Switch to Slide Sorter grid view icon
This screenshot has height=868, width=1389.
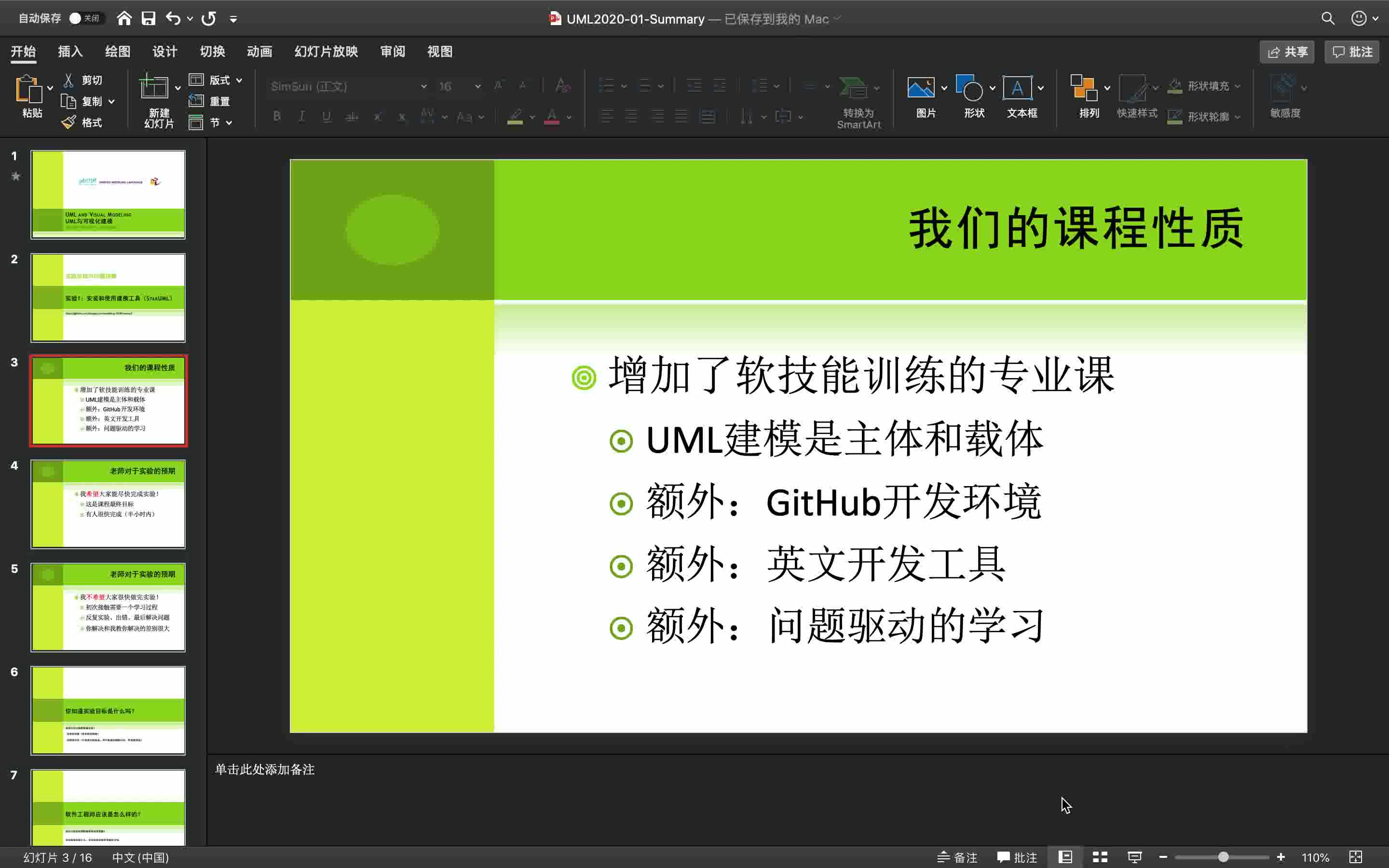pos(1100,857)
